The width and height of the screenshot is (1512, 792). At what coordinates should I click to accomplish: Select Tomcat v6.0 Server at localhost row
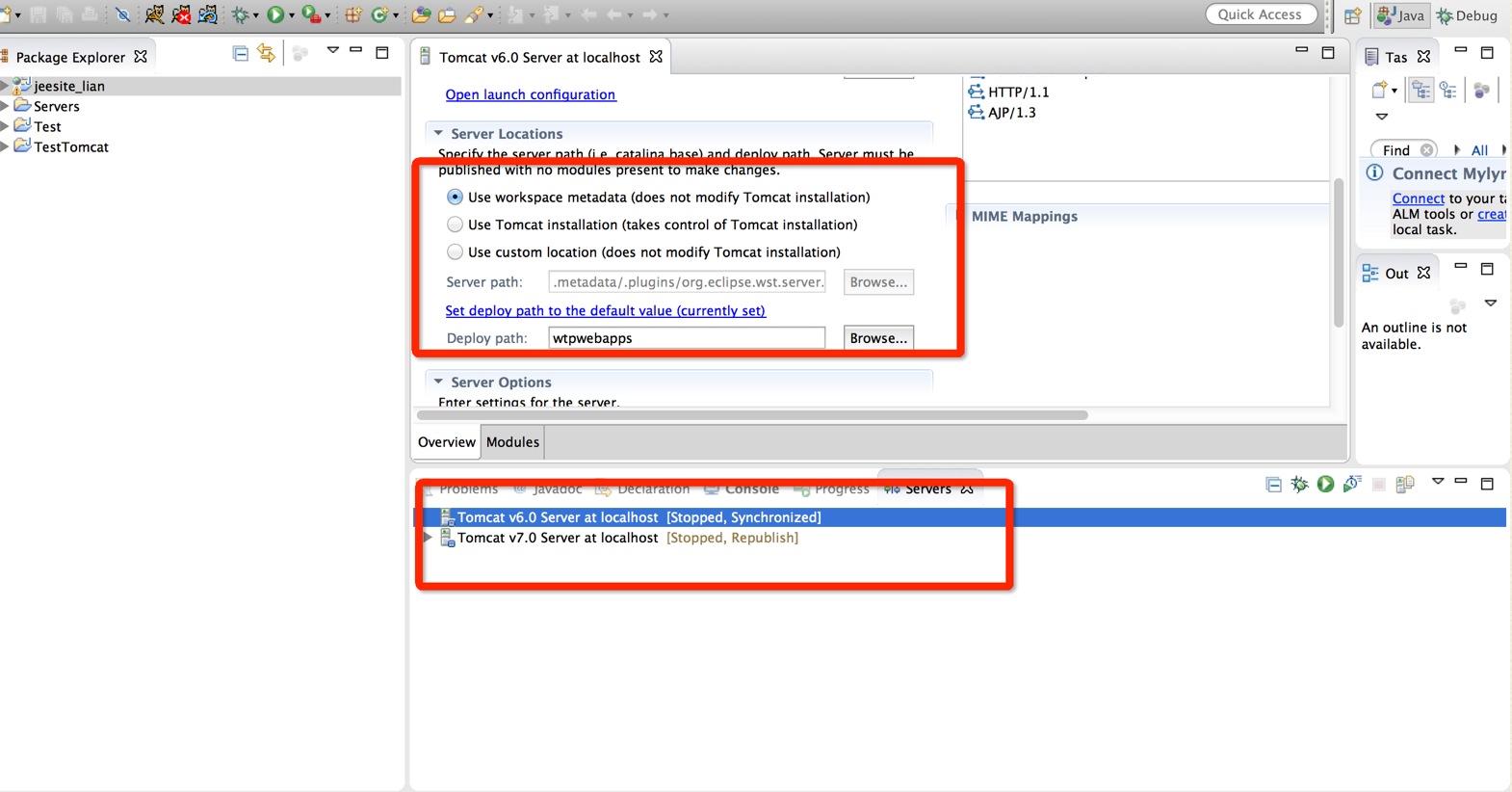pos(960,517)
